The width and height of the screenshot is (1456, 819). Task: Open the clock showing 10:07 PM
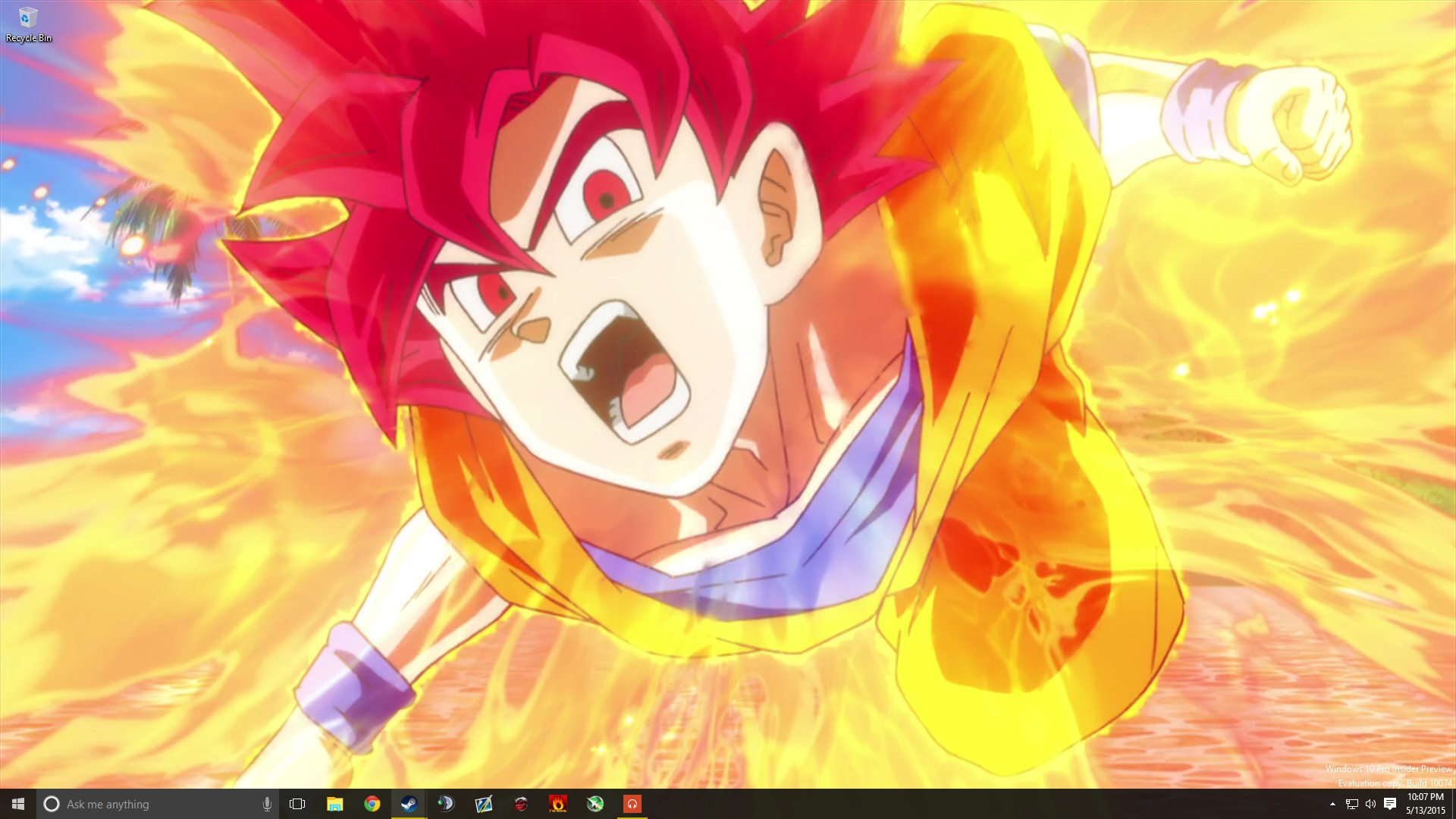click(x=1426, y=804)
